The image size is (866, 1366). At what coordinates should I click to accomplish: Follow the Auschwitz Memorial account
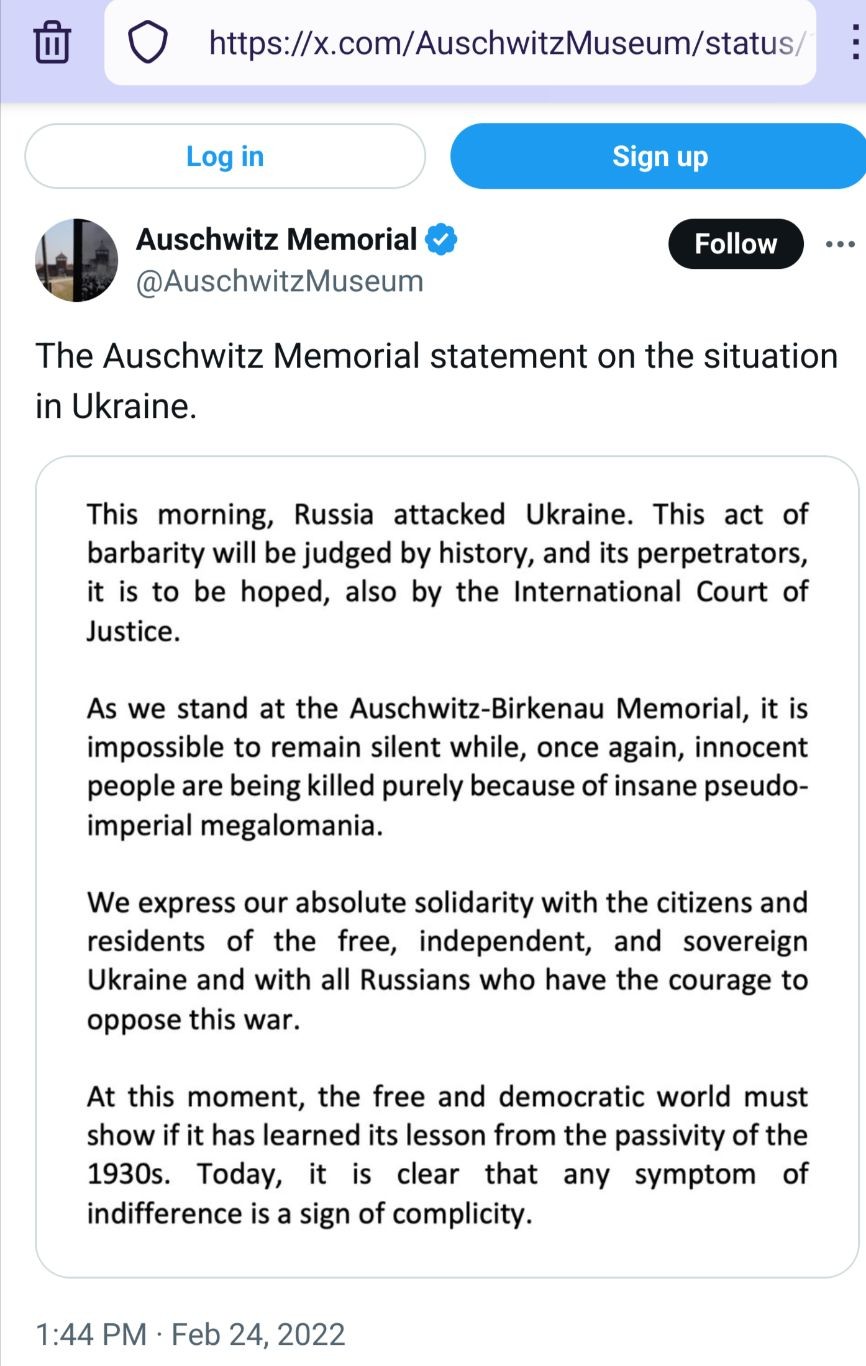pos(736,243)
